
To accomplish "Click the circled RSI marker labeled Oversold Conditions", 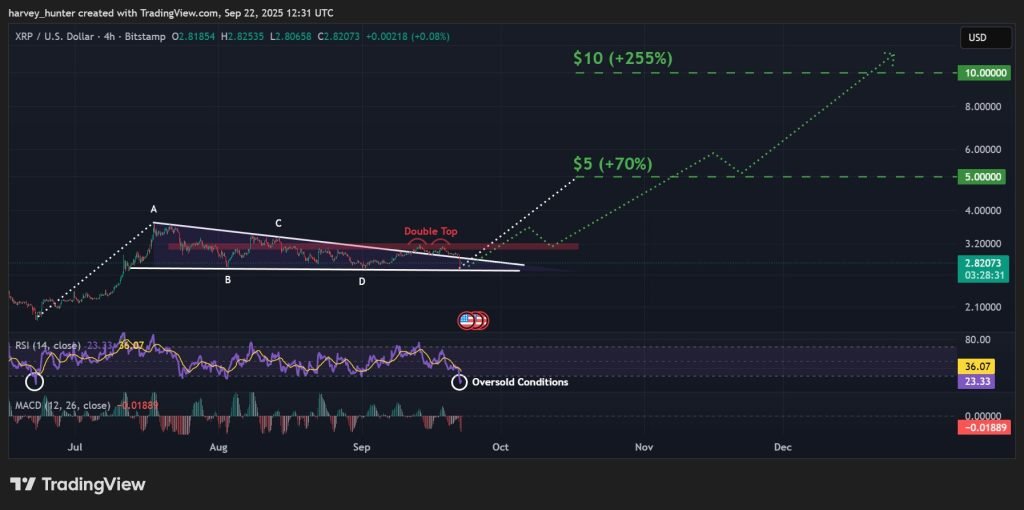I will (459, 381).
